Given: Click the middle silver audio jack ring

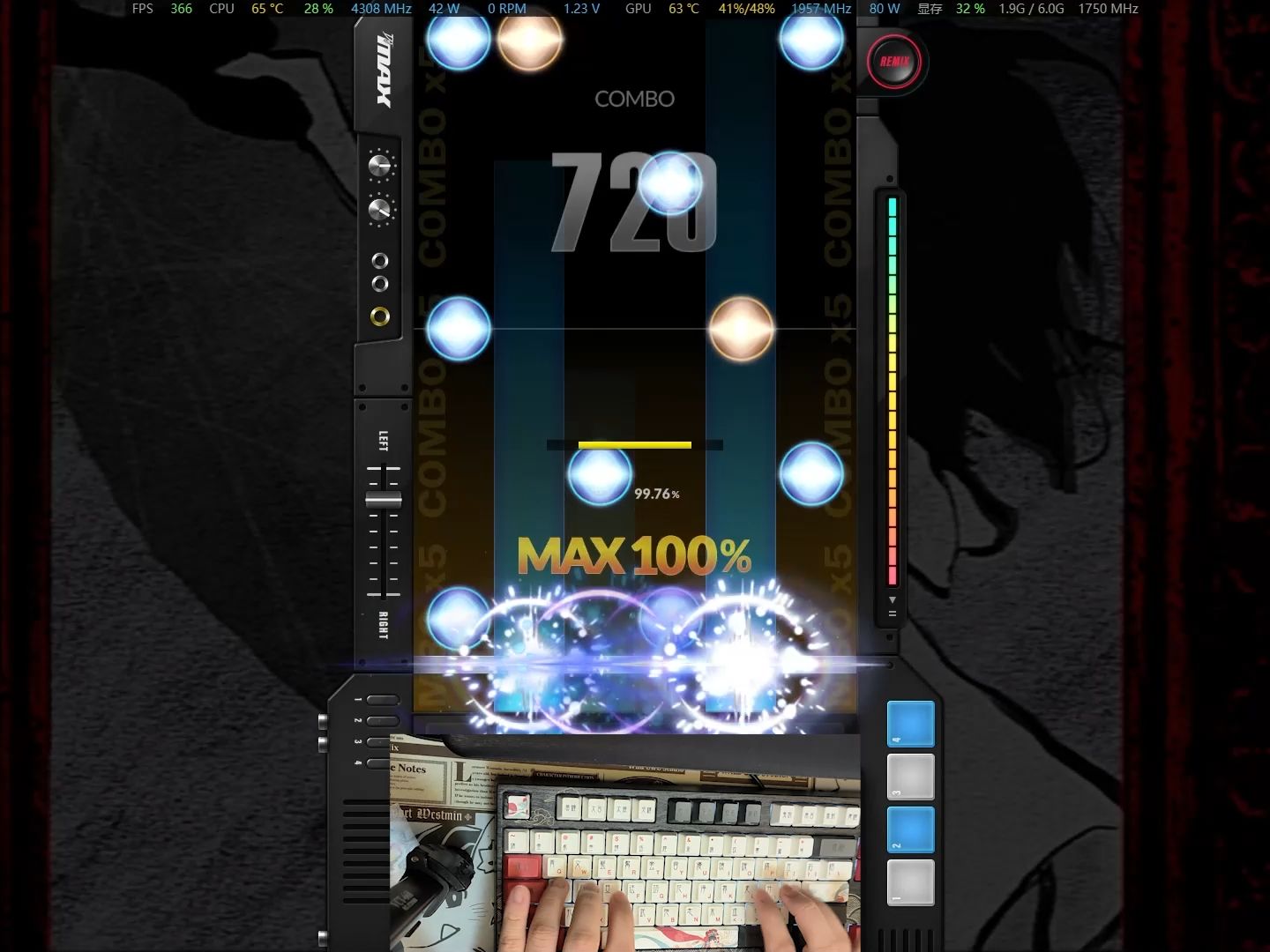Looking at the screenshot, I should [380, 284].
